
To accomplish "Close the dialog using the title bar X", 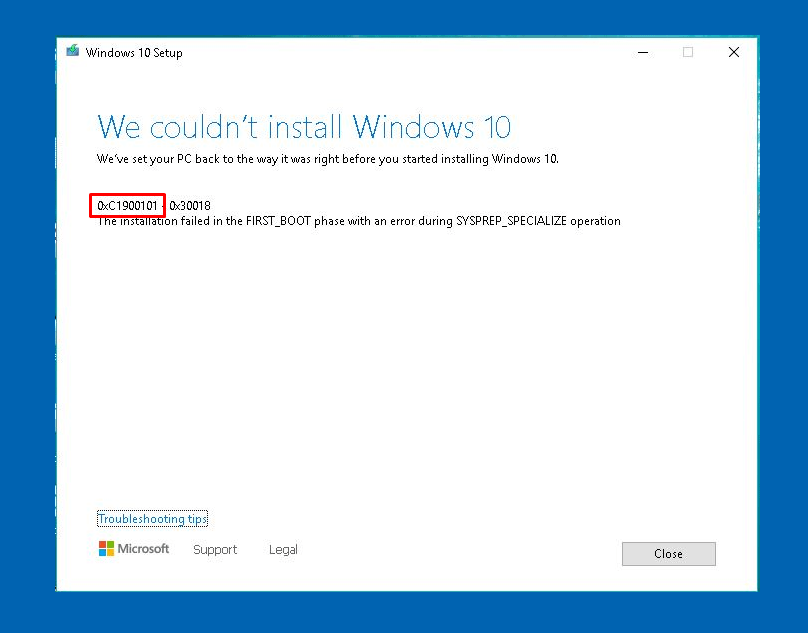I will pyautogui.click(x=734, y=52).
